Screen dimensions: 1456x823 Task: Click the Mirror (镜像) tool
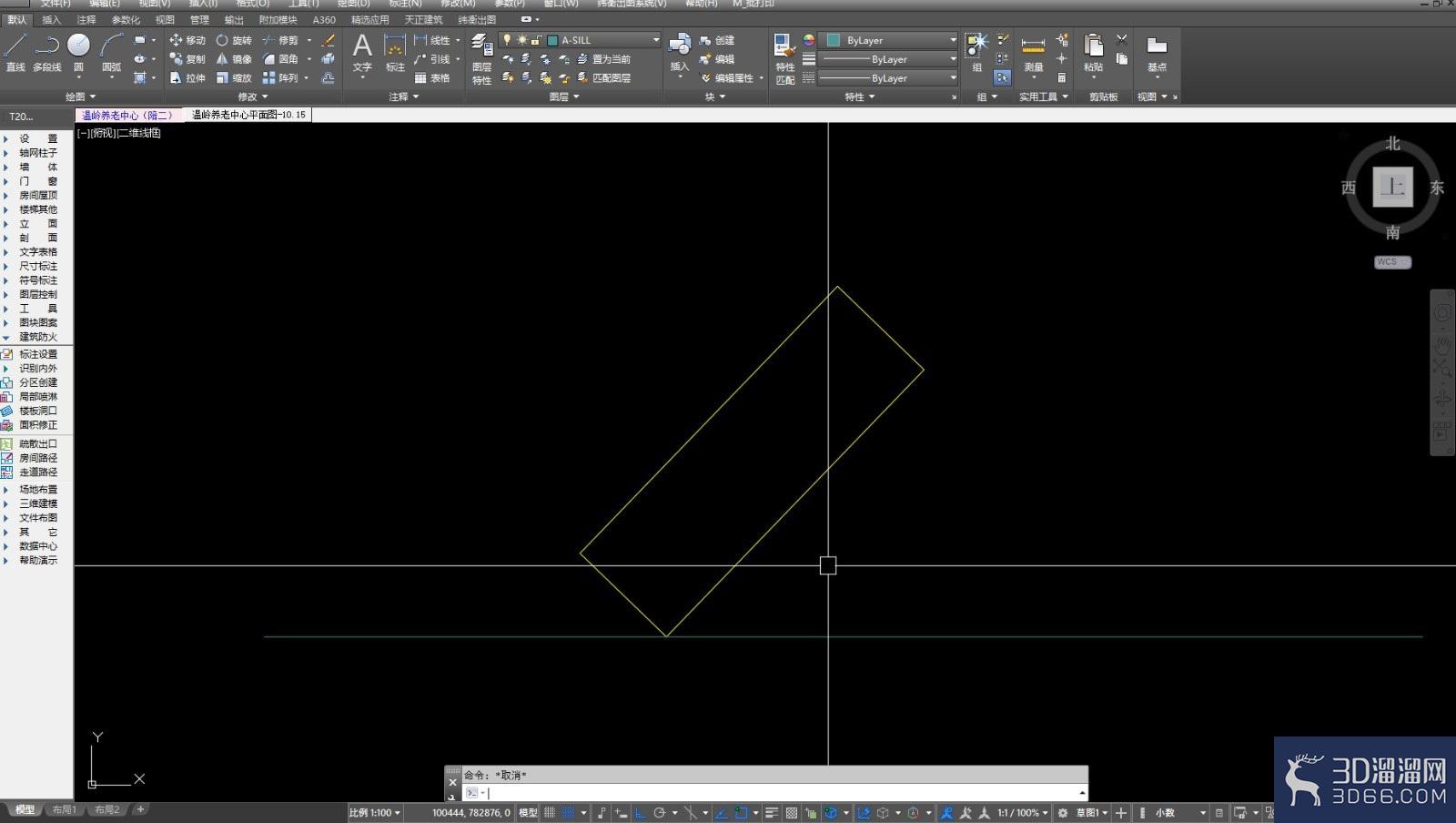233,59
